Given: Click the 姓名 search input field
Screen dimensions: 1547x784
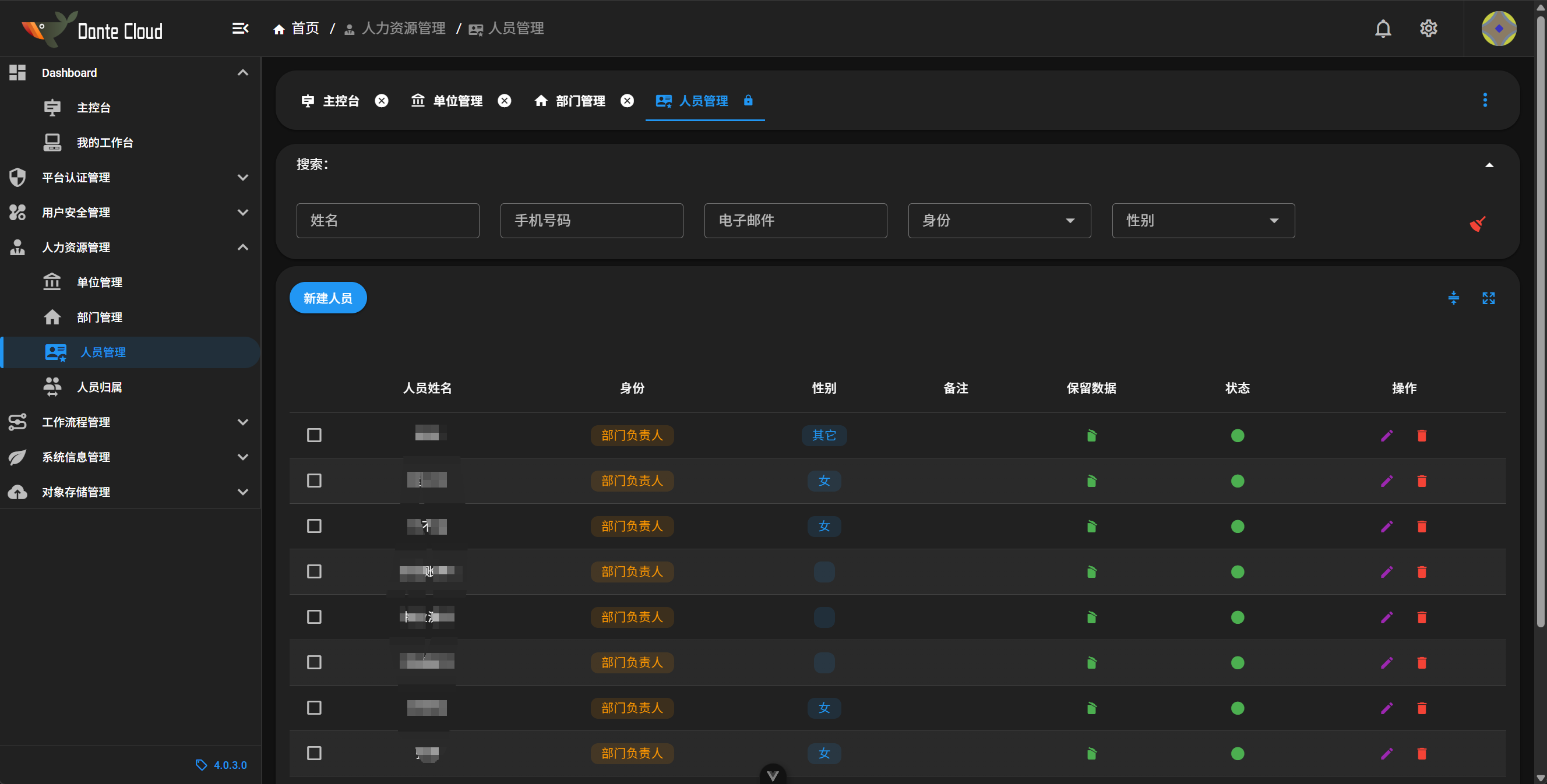Looking at the screenshot, I should point(387,220).
